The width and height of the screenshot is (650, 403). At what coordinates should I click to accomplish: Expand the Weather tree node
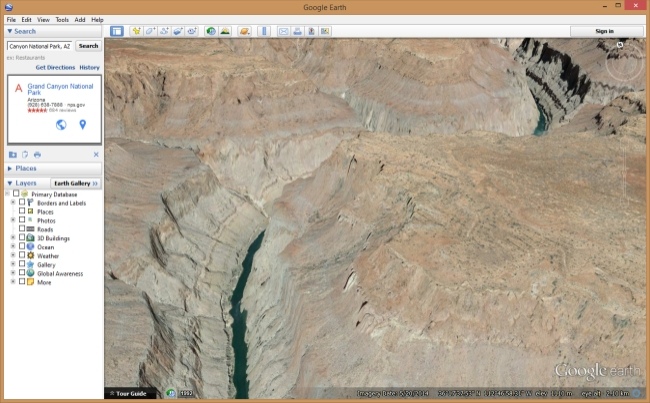click(13, 255)
